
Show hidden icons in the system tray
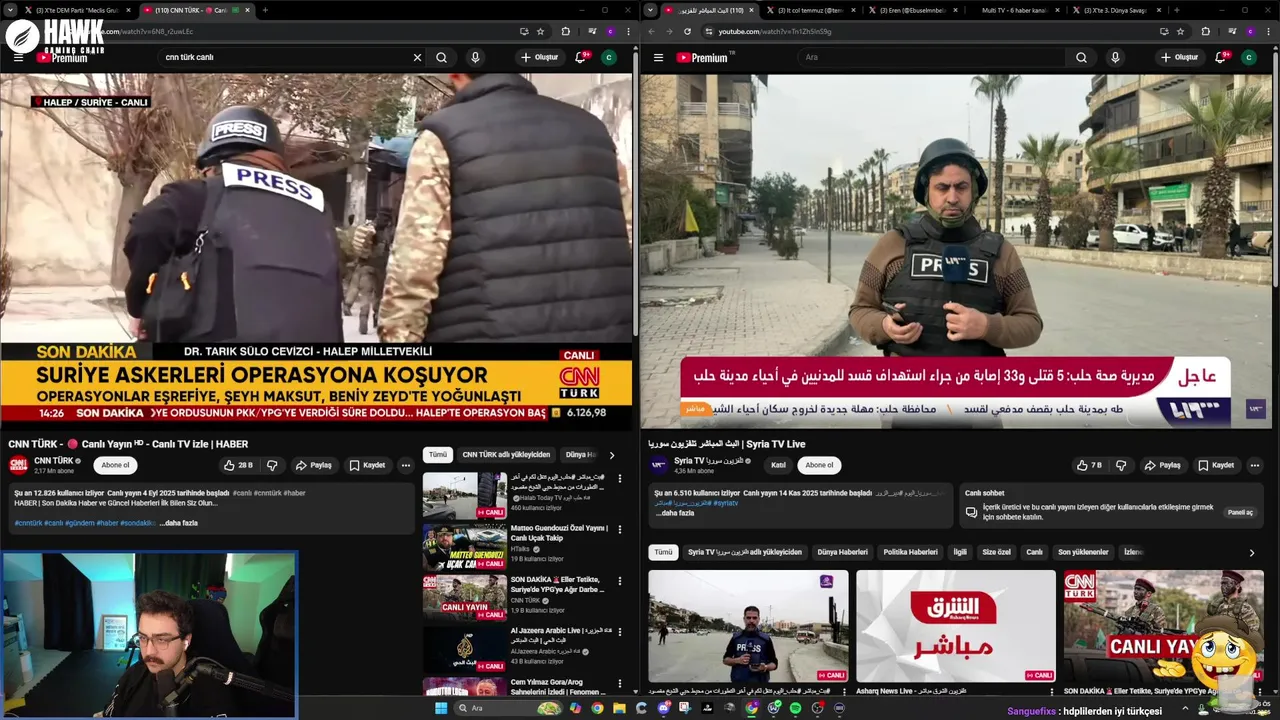coord(1185,708)
